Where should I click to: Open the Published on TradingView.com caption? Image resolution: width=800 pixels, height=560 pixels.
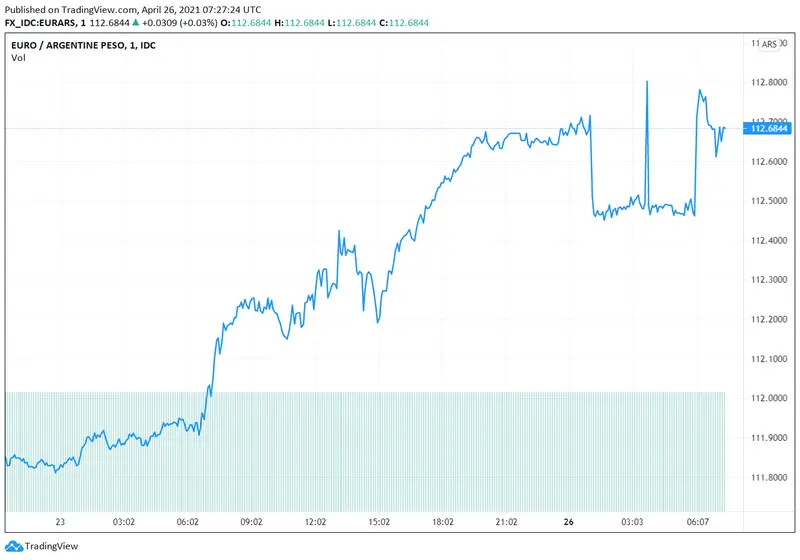[x=130, y=6]
